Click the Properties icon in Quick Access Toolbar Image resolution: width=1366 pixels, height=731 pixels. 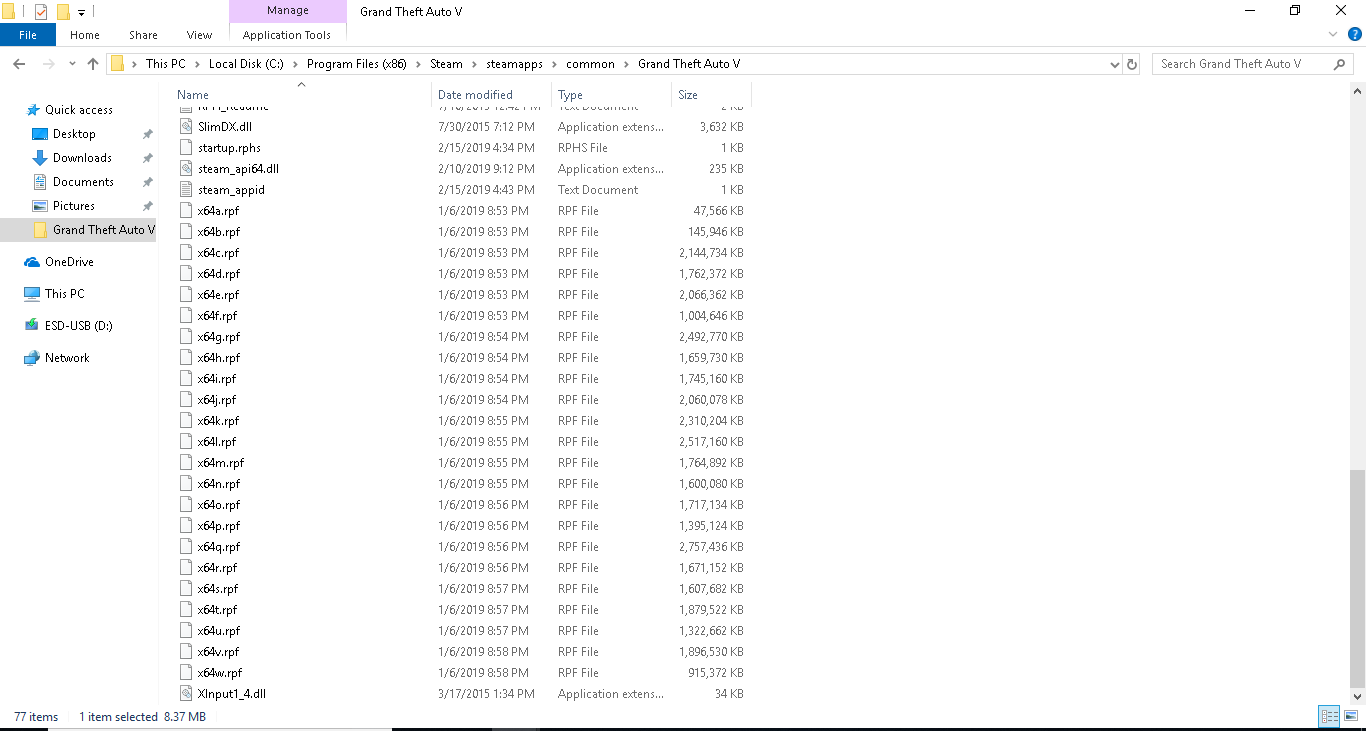[41, 12]
